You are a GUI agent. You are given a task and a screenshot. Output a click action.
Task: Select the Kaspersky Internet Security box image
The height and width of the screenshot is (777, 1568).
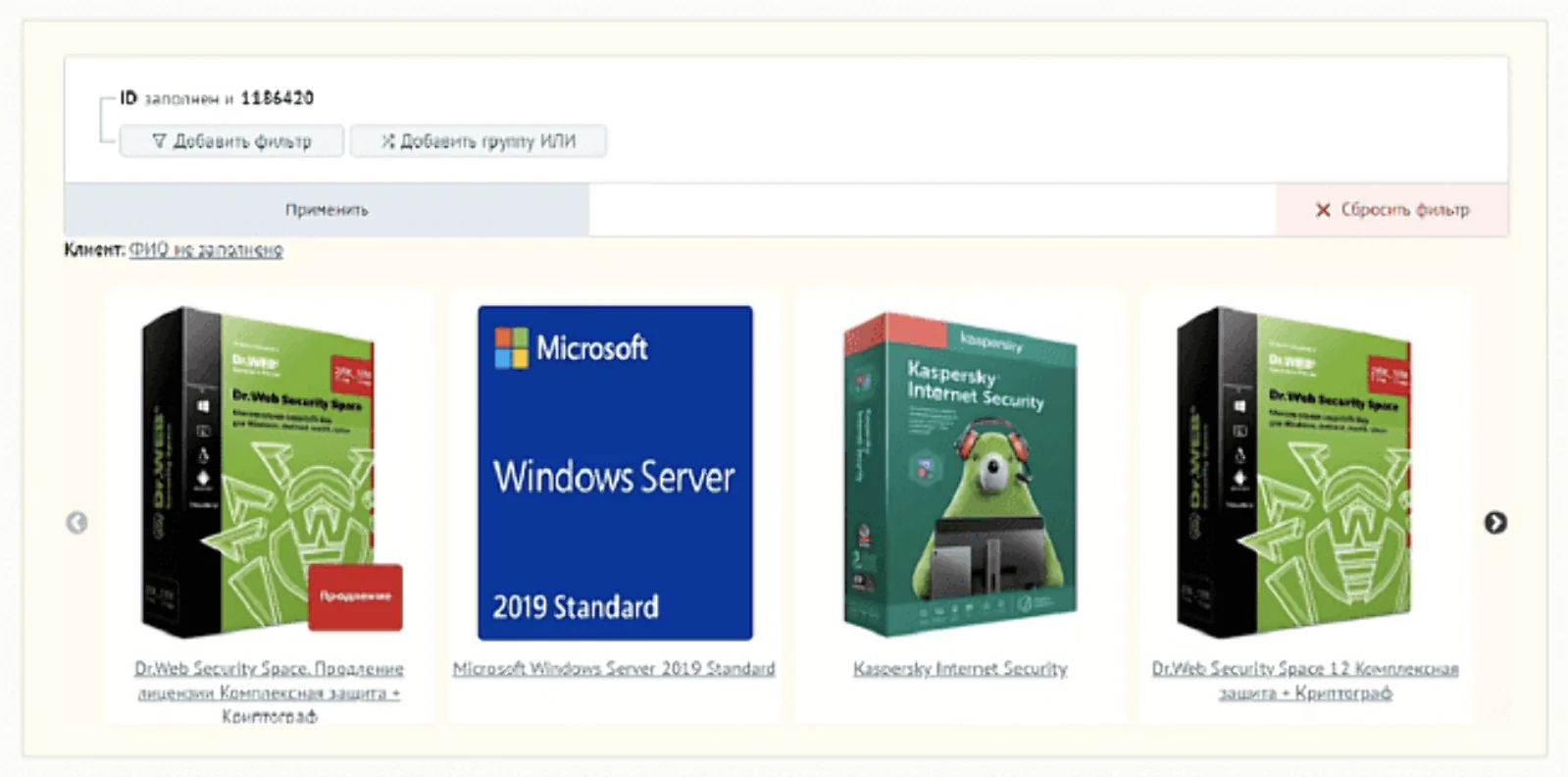click(960, 473)
